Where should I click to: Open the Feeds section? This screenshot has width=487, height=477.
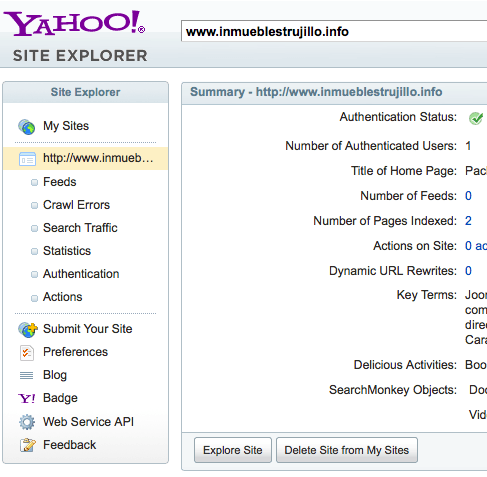60,182
